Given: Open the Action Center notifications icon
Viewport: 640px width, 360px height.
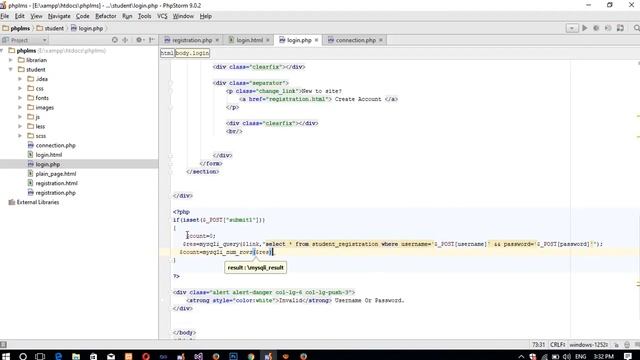Looking at the screenshot, I should tap(628, 356).
